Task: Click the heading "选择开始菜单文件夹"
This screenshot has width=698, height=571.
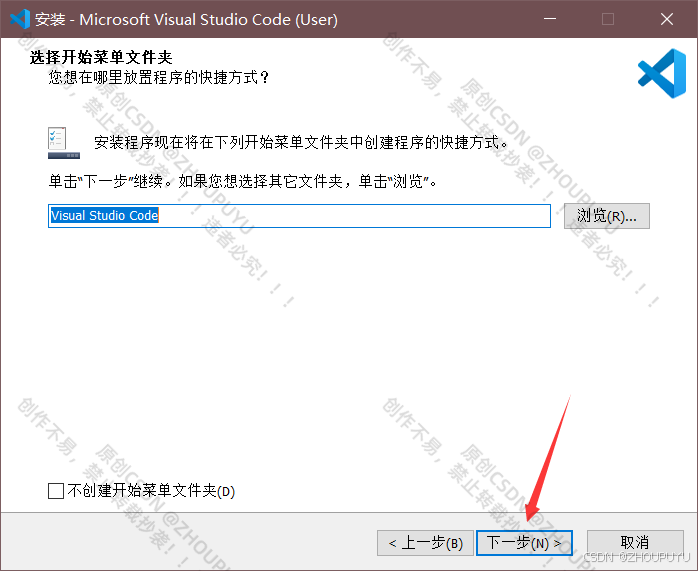Action: pos(101,57)
